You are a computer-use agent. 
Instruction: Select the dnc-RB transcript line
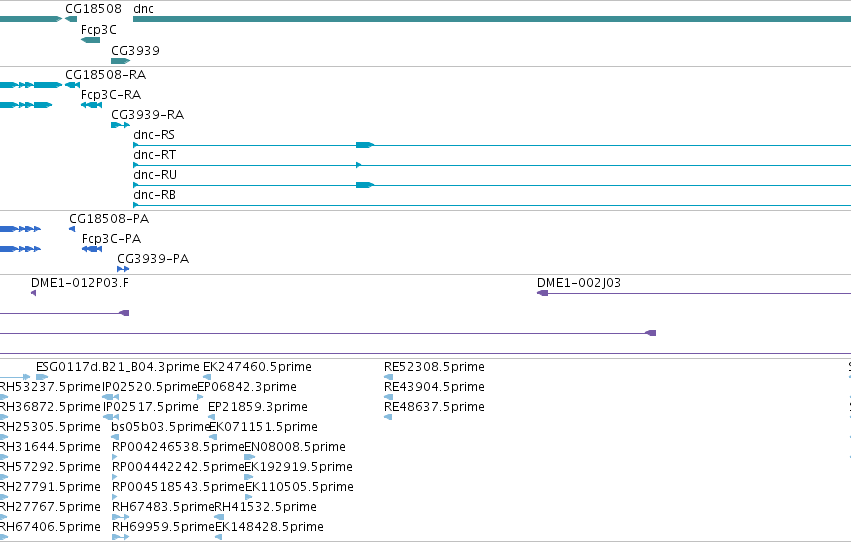pos(492,205)
